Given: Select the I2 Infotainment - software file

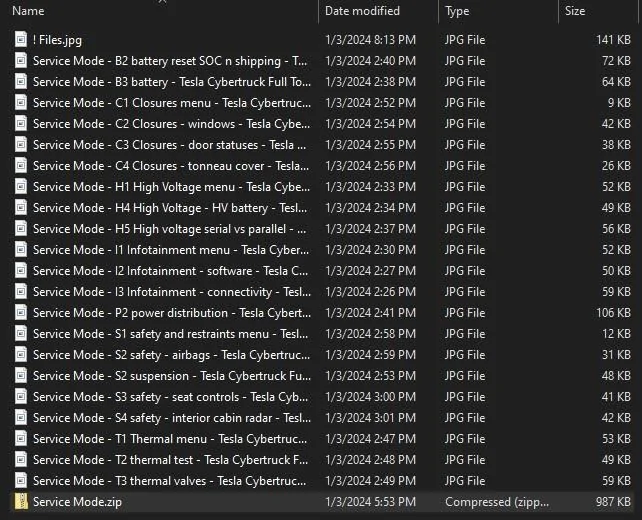Looking at the screenshot, I should tap(171, 271).
